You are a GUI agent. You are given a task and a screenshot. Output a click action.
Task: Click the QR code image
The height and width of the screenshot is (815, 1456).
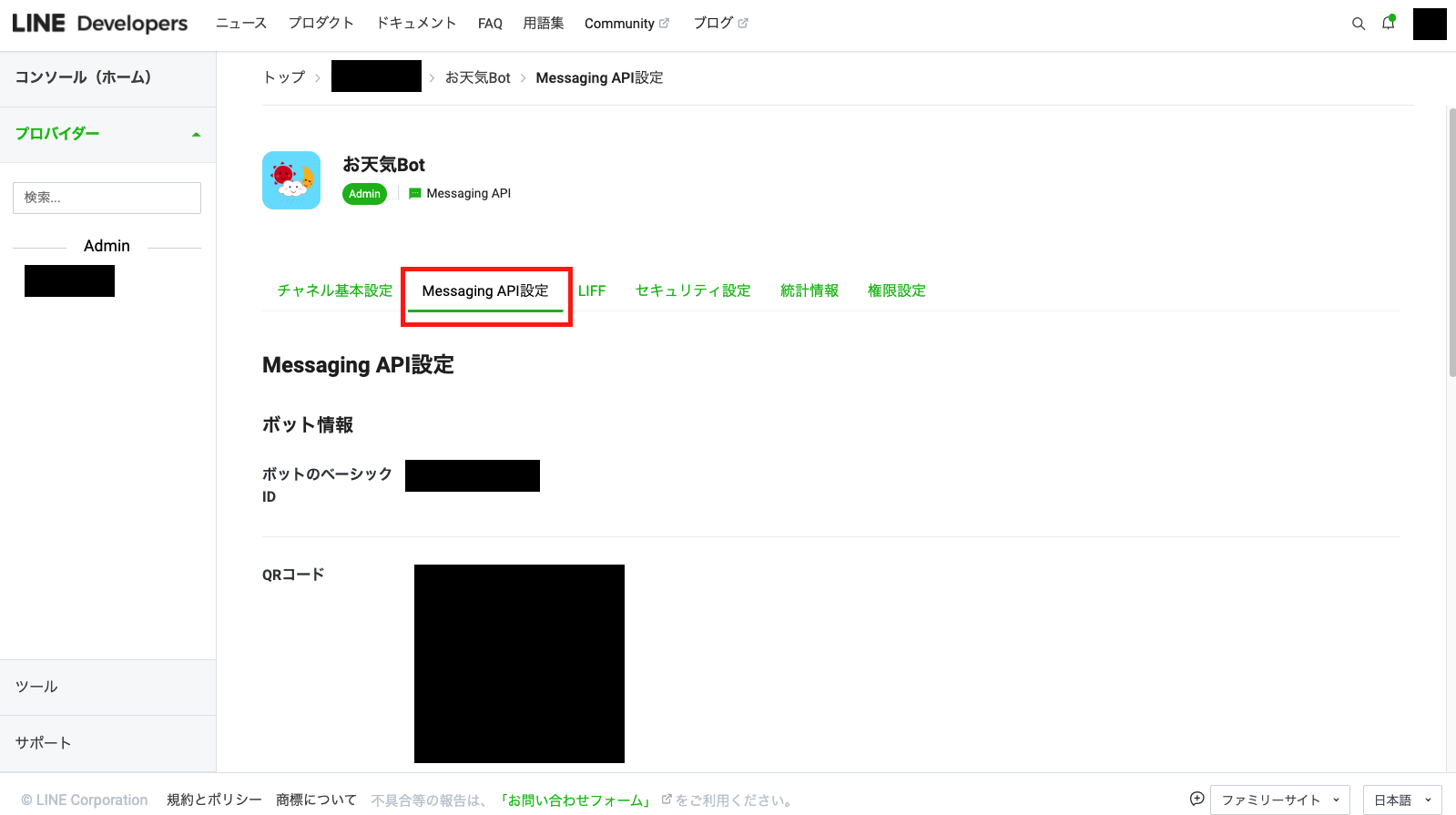[x=519, y=664]
